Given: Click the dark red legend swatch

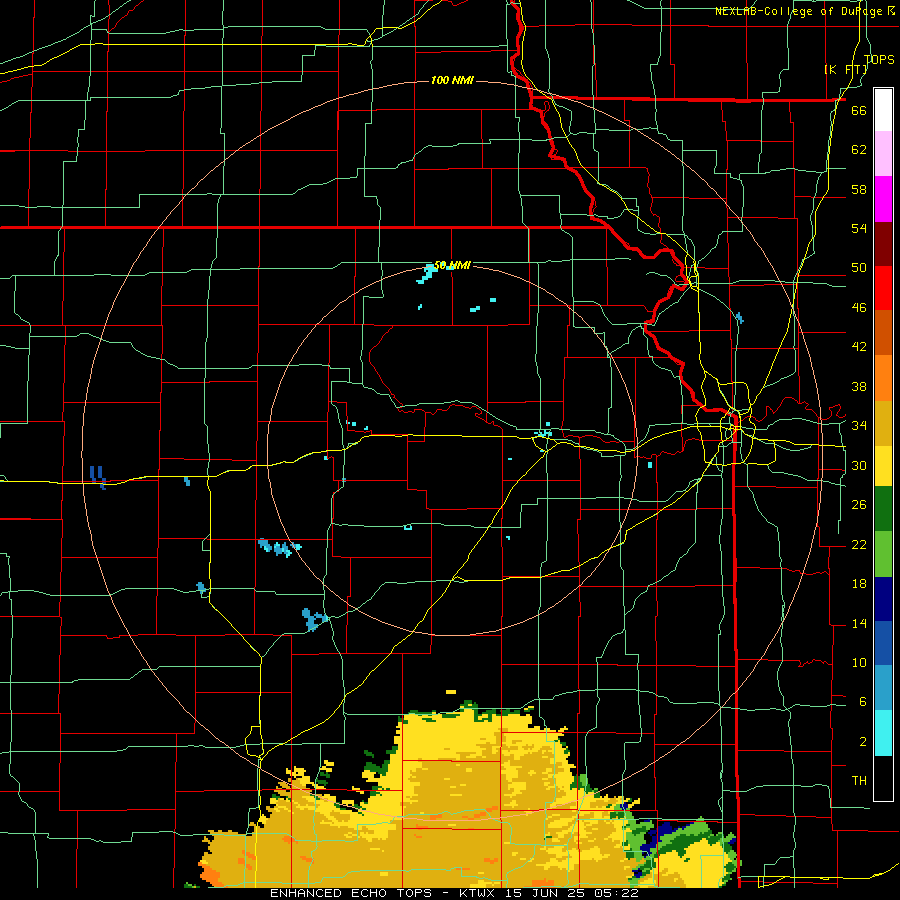Looking at the screenshot, I should pyautogui.click(x=883, y=244).
